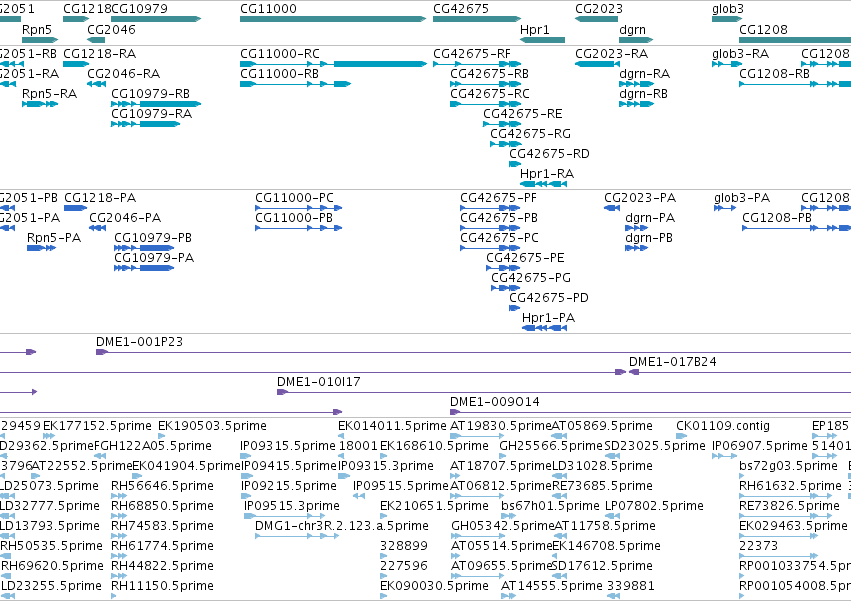Select the CG10979-PB protein feature
The height and width of the screenshot is (601, 851).
144,248
